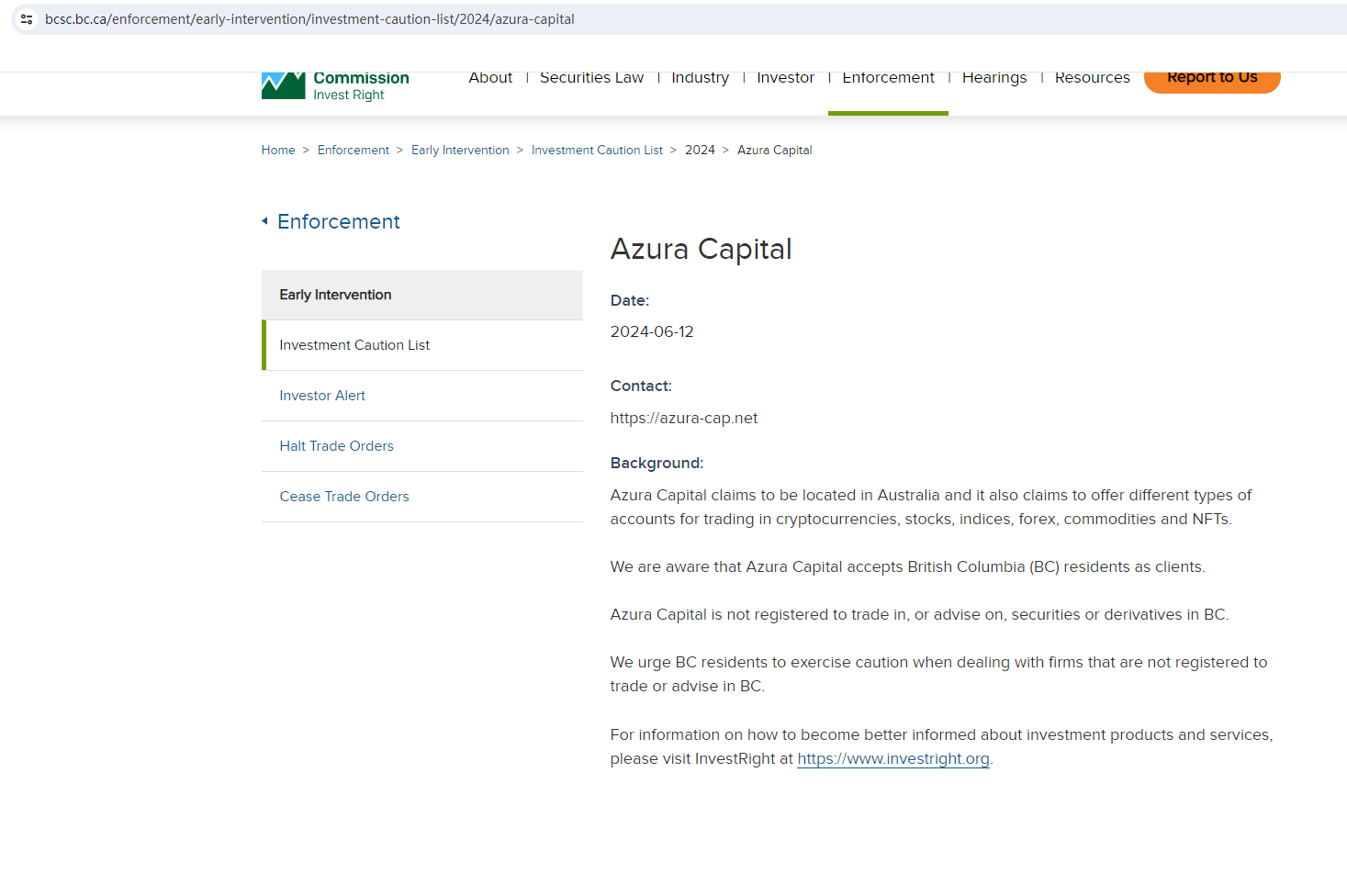Open the Resources menu
1347x896 pixels.
[x=1092, y=78]
